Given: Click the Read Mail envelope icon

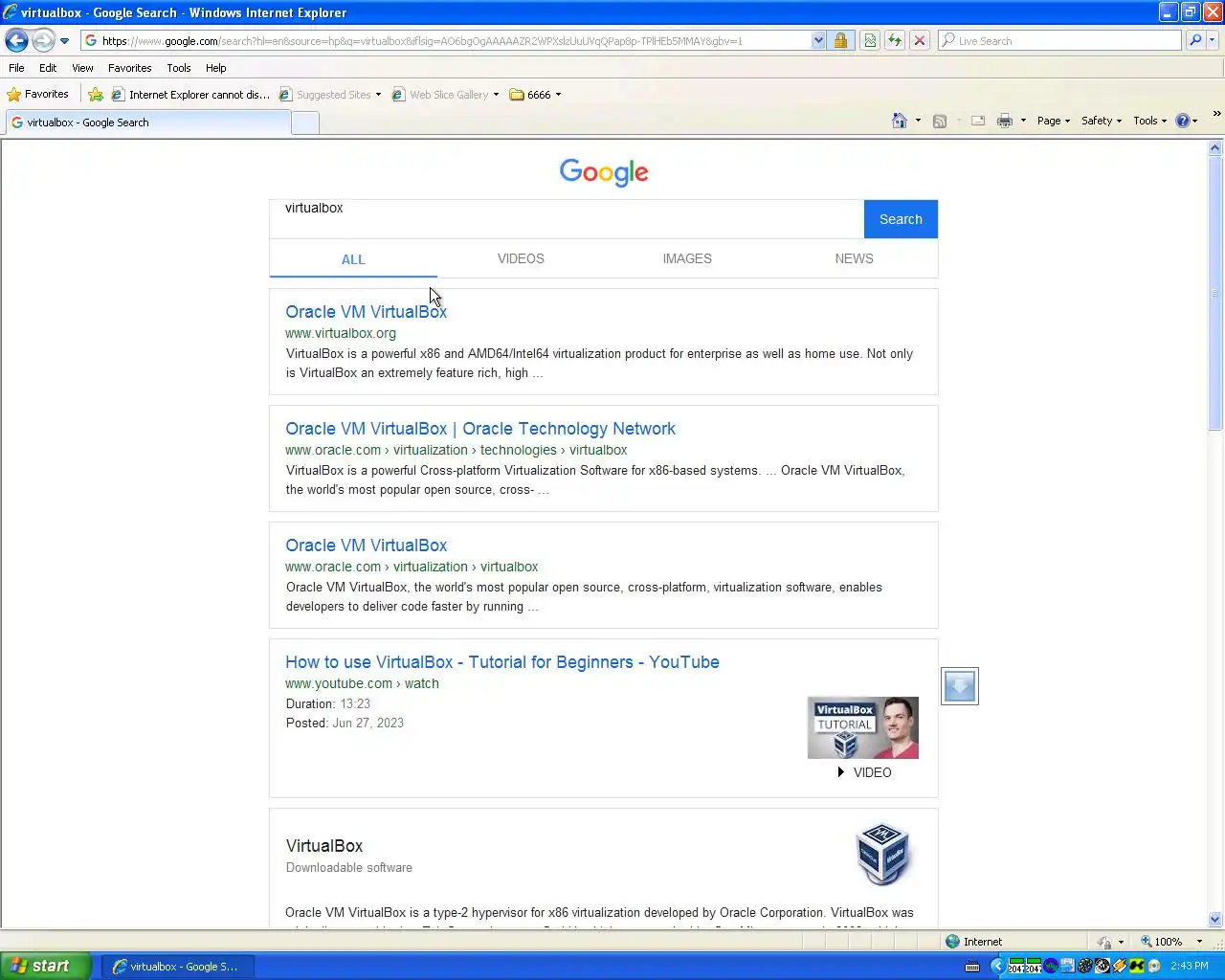Looking at the screenshot, I should click(978, 121).
